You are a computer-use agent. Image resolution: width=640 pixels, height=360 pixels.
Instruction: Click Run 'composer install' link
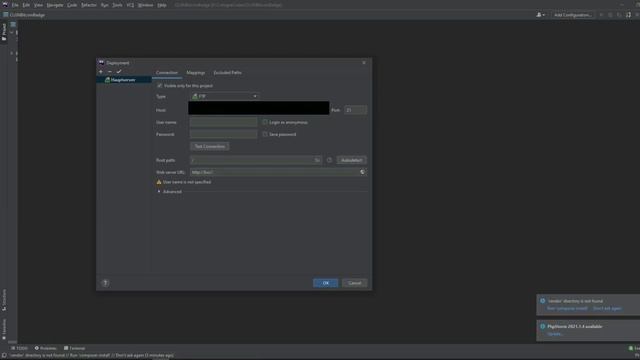(x=567, y=309)
